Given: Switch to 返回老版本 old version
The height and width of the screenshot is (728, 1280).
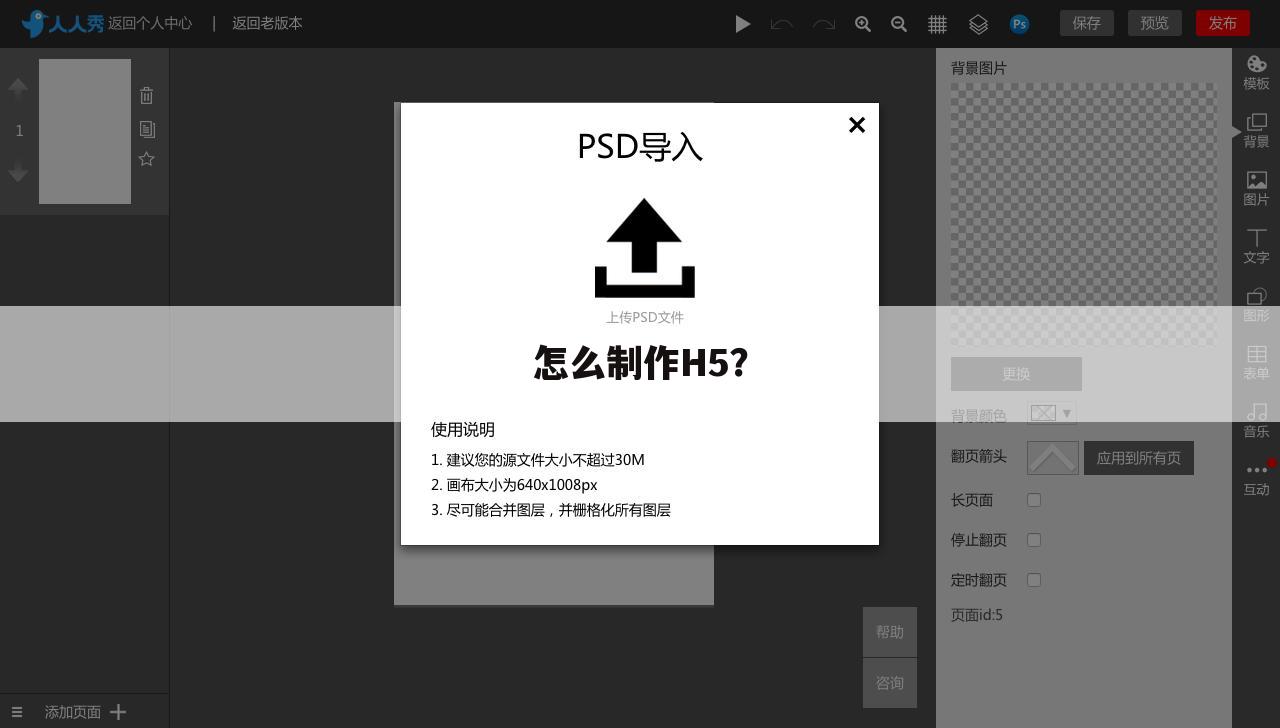Looking at the screenshot, I should (267, 23).
